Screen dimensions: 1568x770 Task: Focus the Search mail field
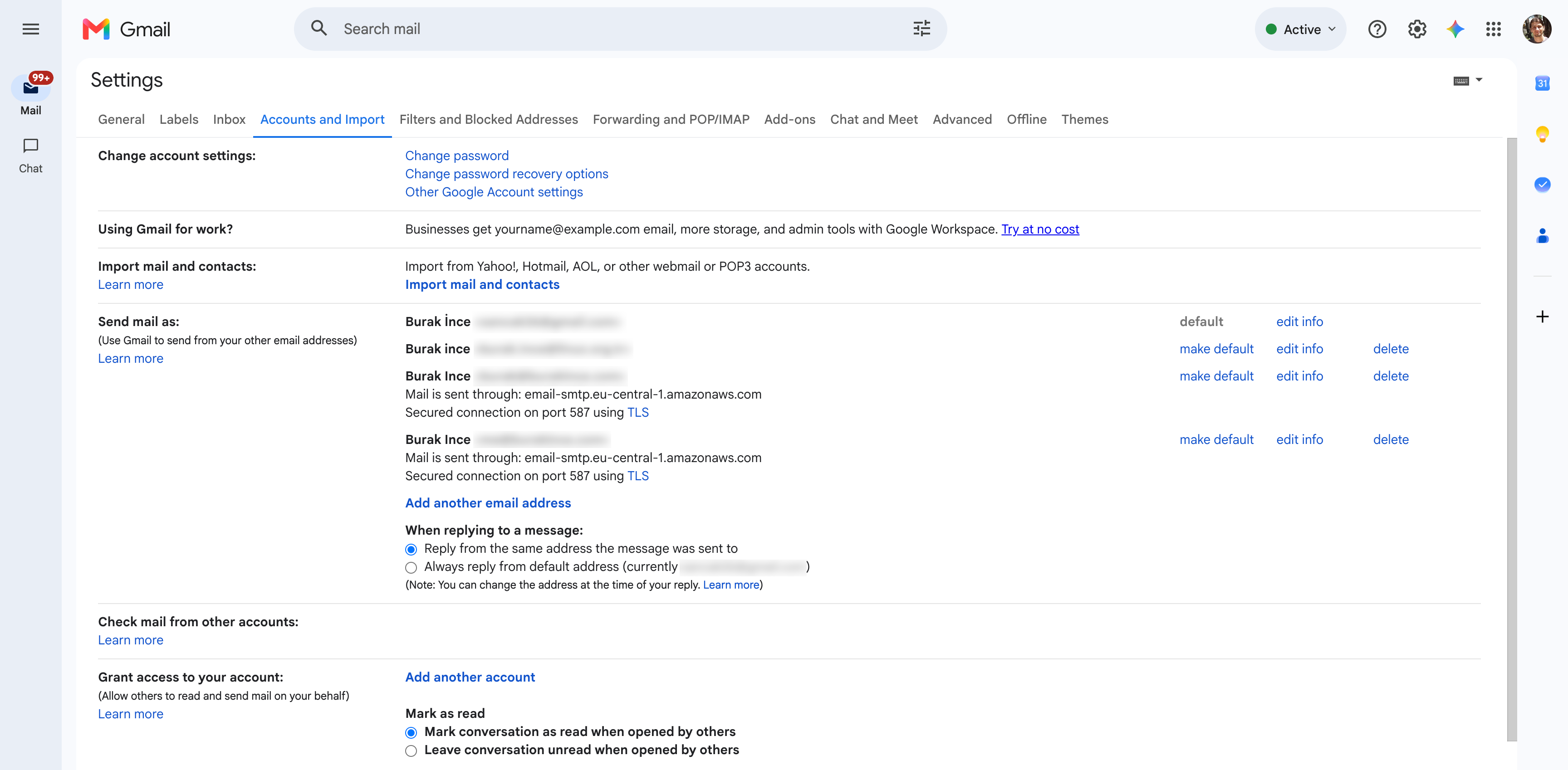click(x=621, y=29)
